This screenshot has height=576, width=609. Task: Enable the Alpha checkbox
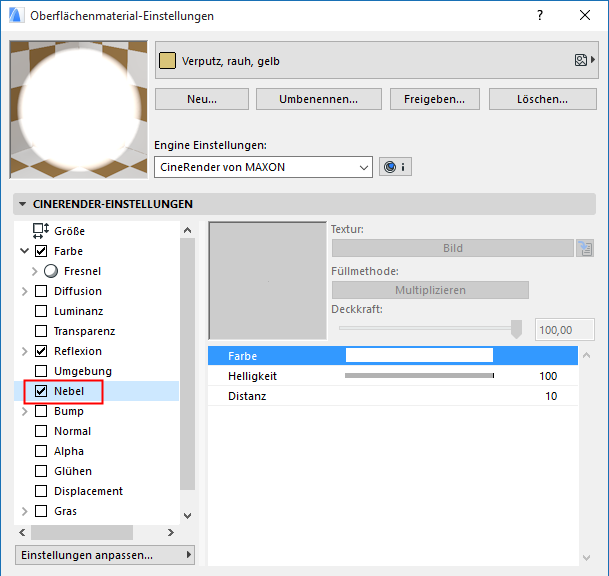[x=41, y=451]
